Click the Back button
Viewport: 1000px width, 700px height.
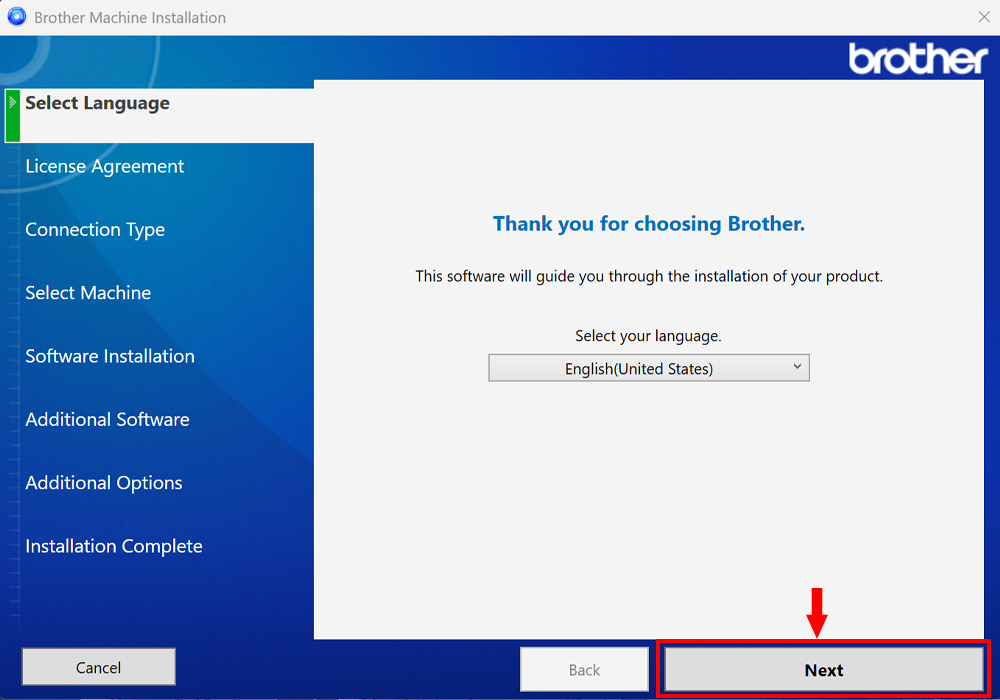click(584, 669)
